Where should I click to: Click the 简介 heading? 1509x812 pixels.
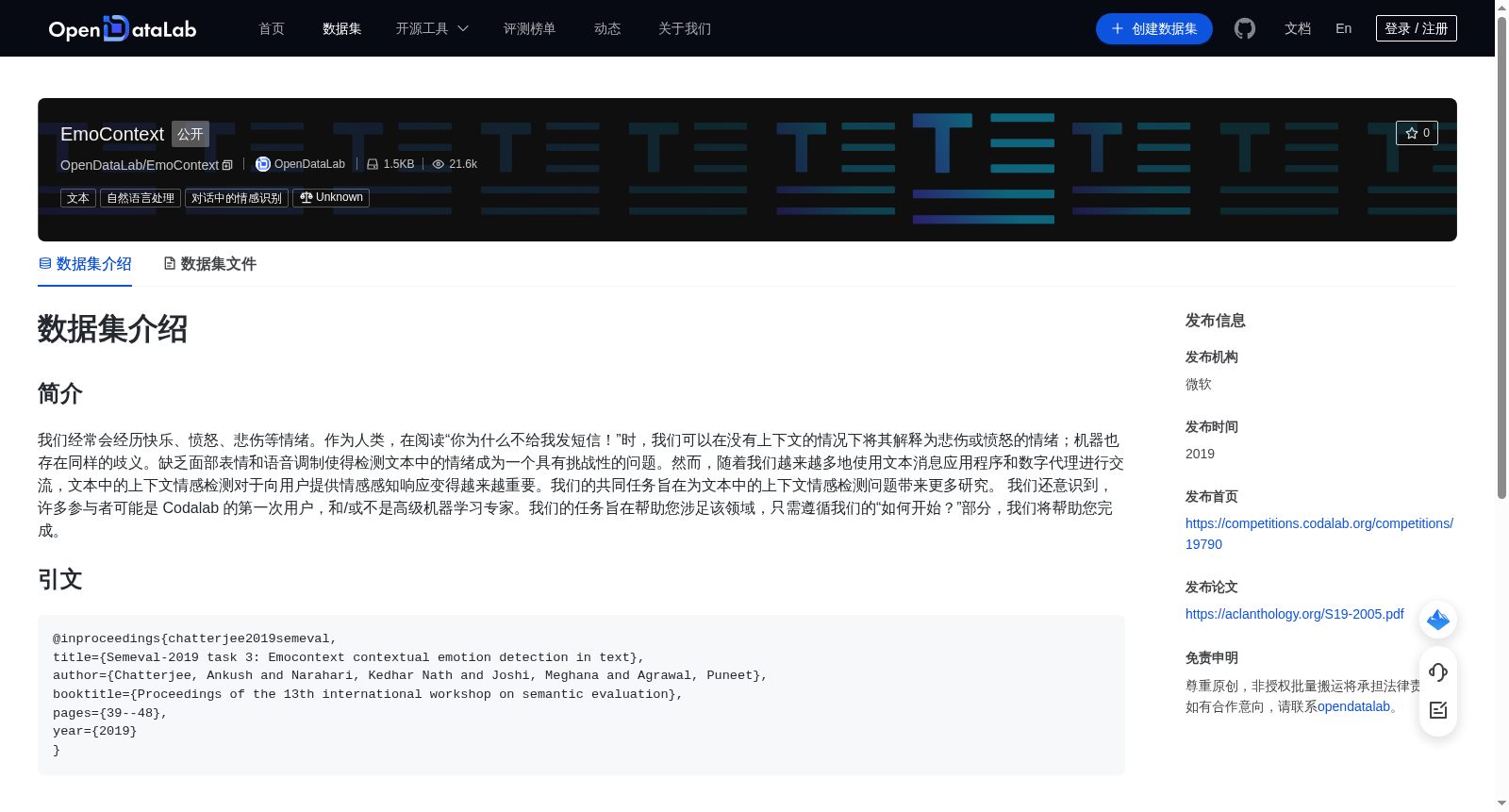point(60,393)
